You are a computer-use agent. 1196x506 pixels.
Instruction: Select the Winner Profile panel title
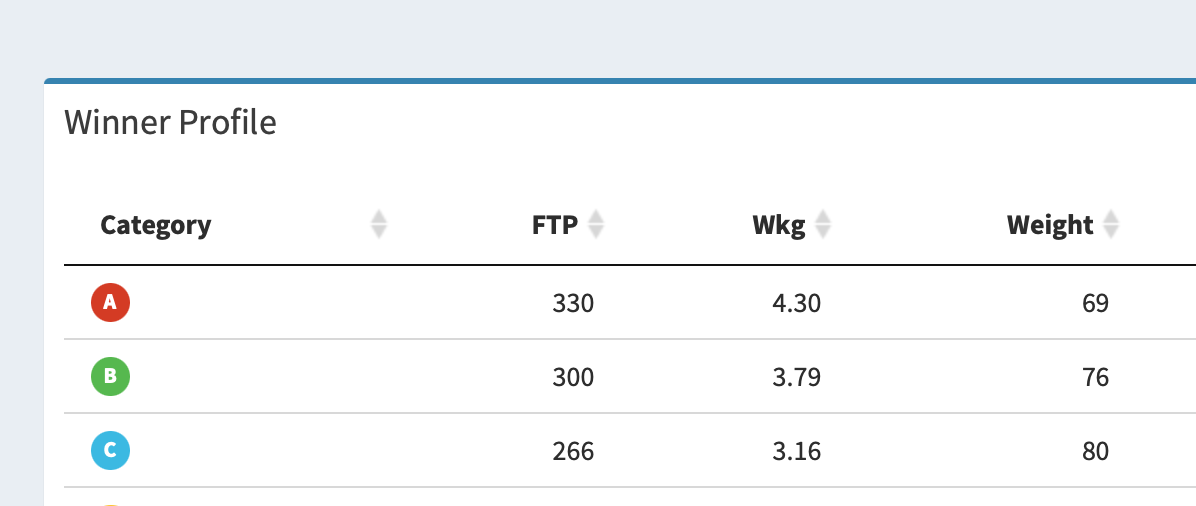click(170, 123)
